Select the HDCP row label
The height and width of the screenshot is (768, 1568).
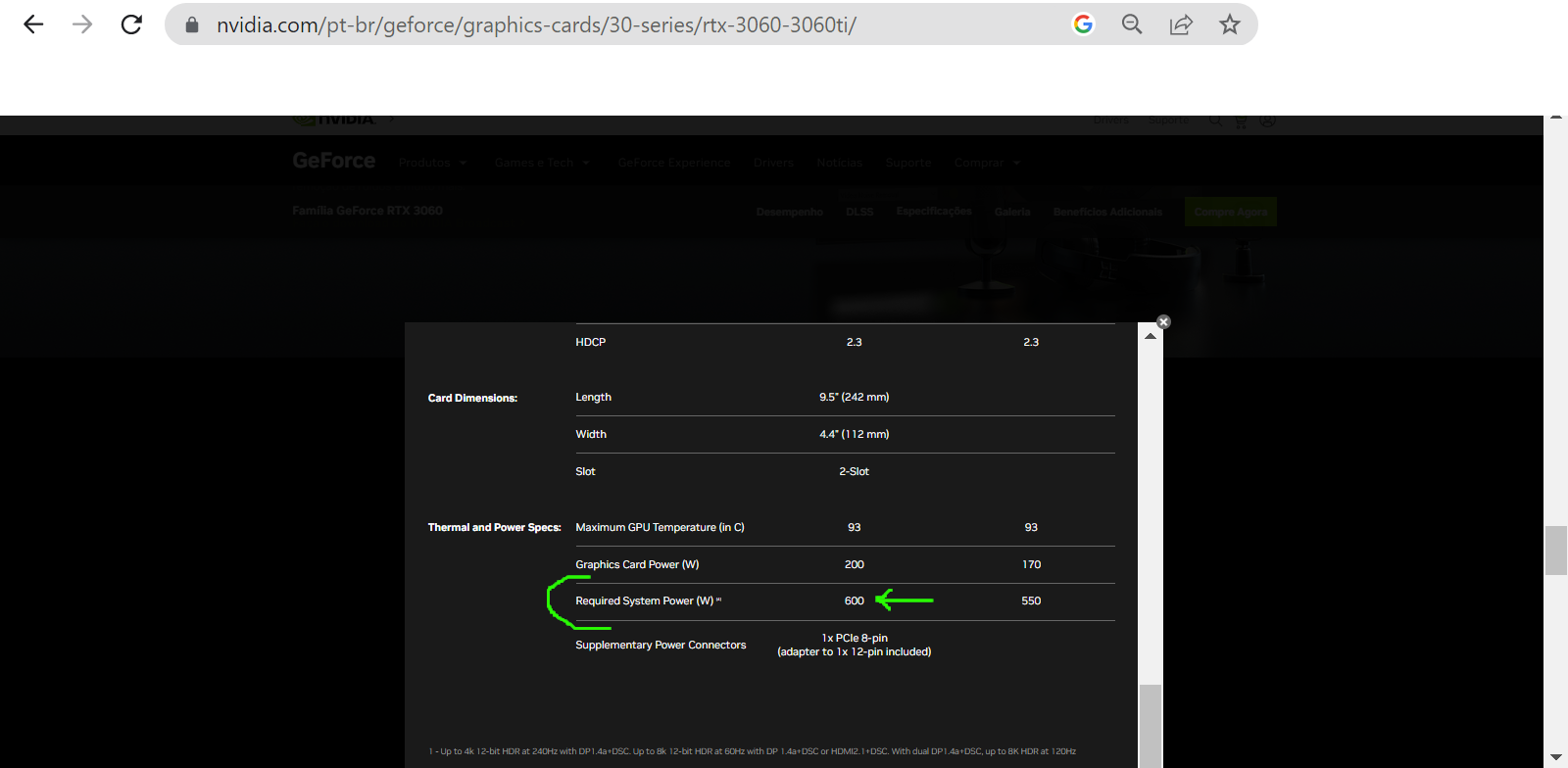591,342
